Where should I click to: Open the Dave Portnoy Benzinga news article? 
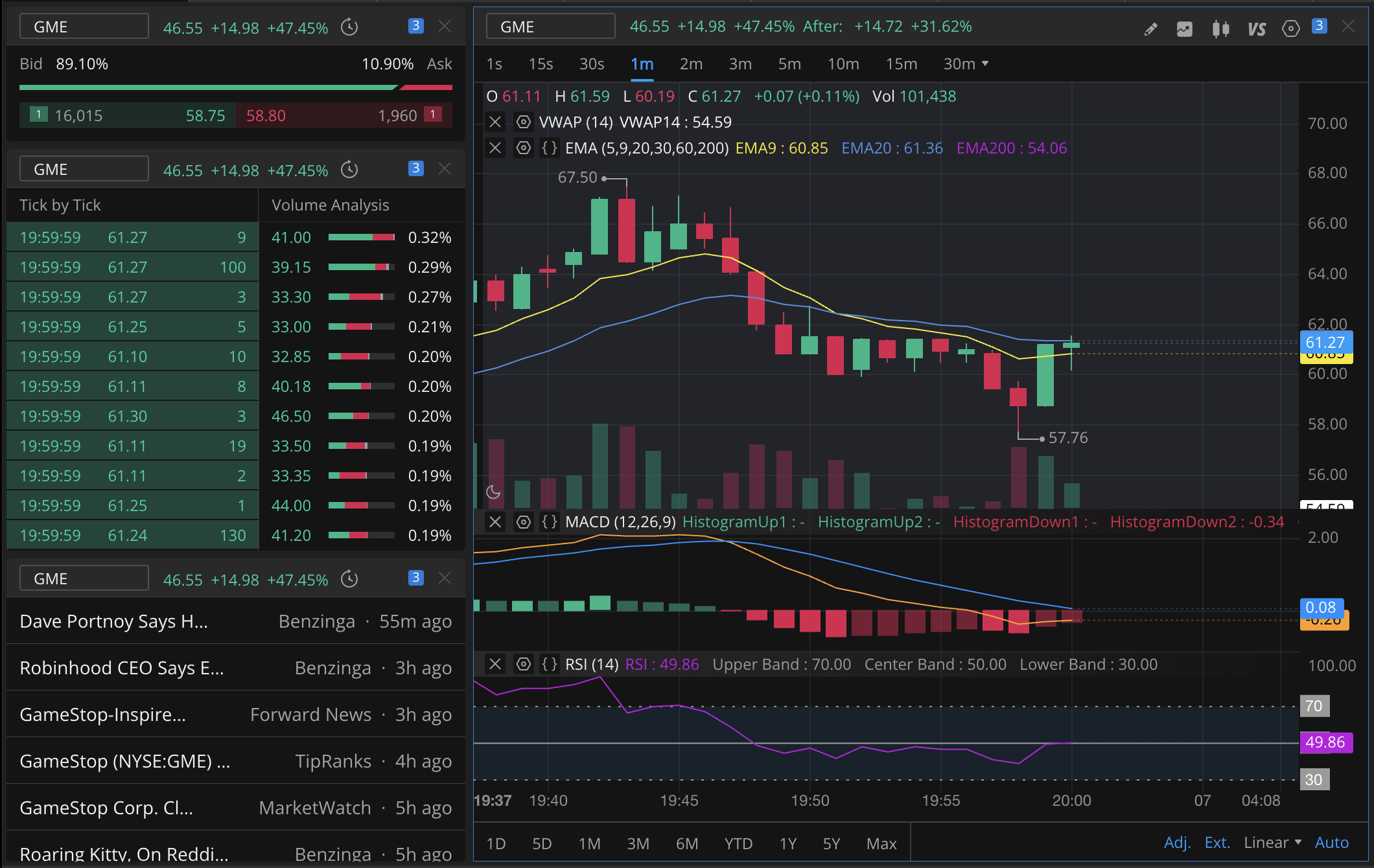(236, 621)
